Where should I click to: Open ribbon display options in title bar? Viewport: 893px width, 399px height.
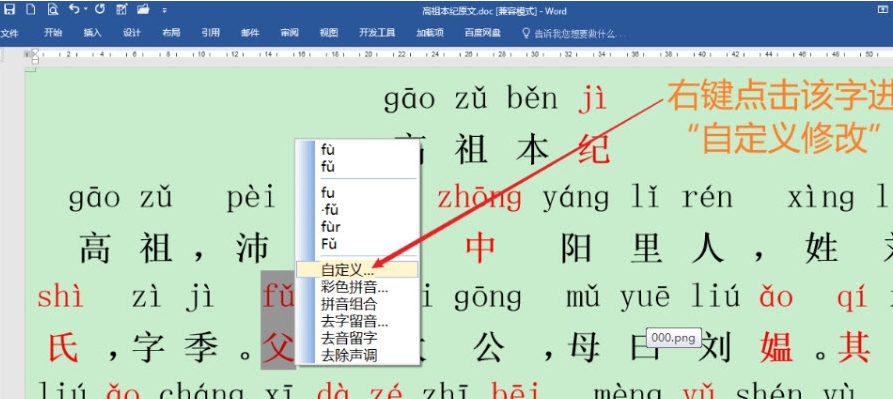(x=884, y=10)
